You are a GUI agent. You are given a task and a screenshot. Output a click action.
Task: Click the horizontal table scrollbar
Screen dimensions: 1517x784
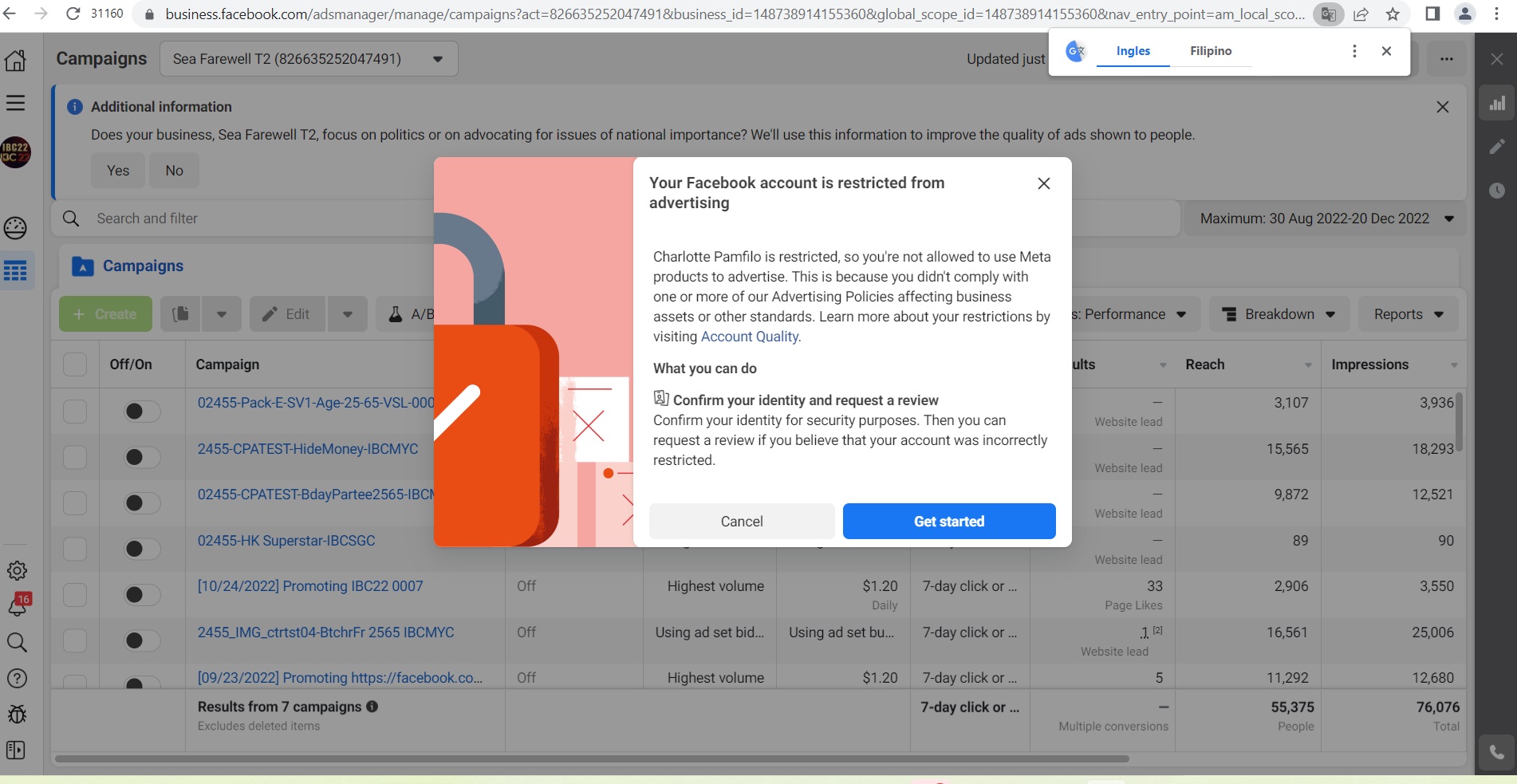tap(592, 758)
